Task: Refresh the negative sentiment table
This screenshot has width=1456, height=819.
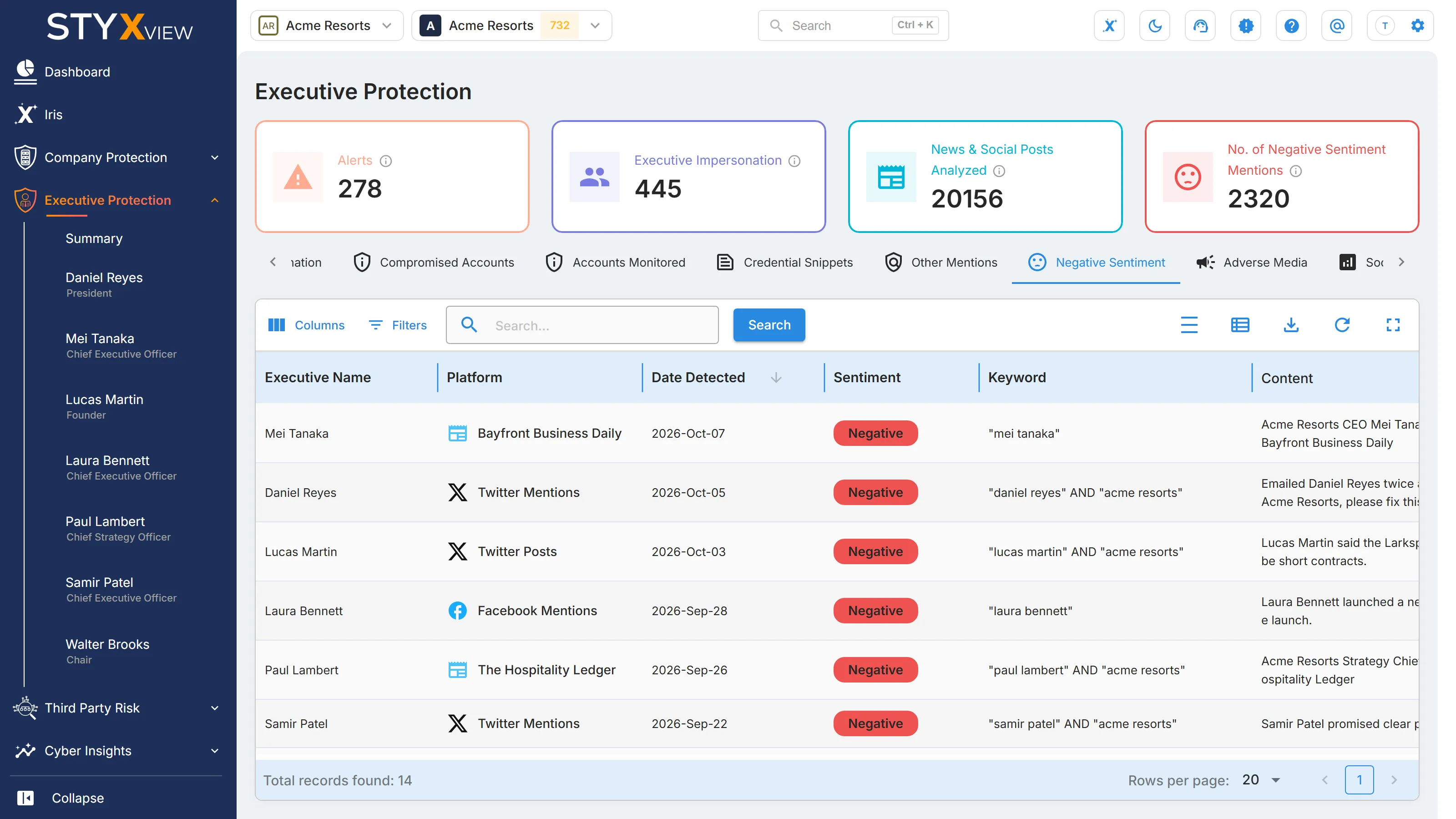Action: (x=1342, y=325)
